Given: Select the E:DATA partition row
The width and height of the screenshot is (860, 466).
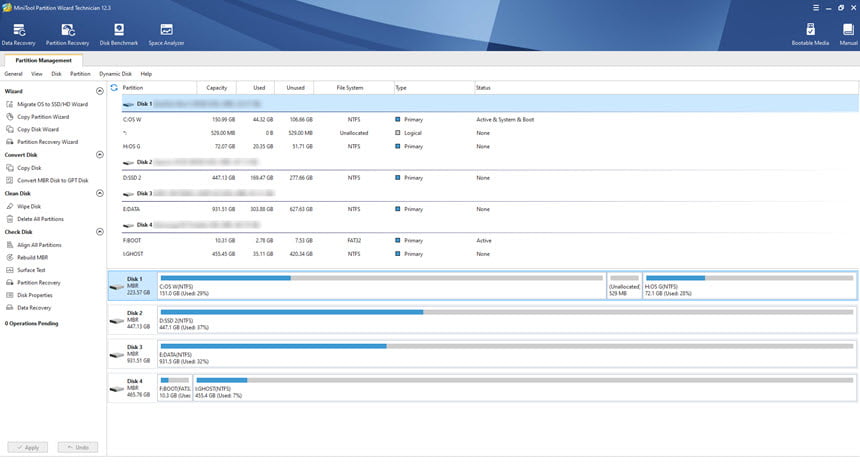Looking at the screenshot, I should point(490,209).
